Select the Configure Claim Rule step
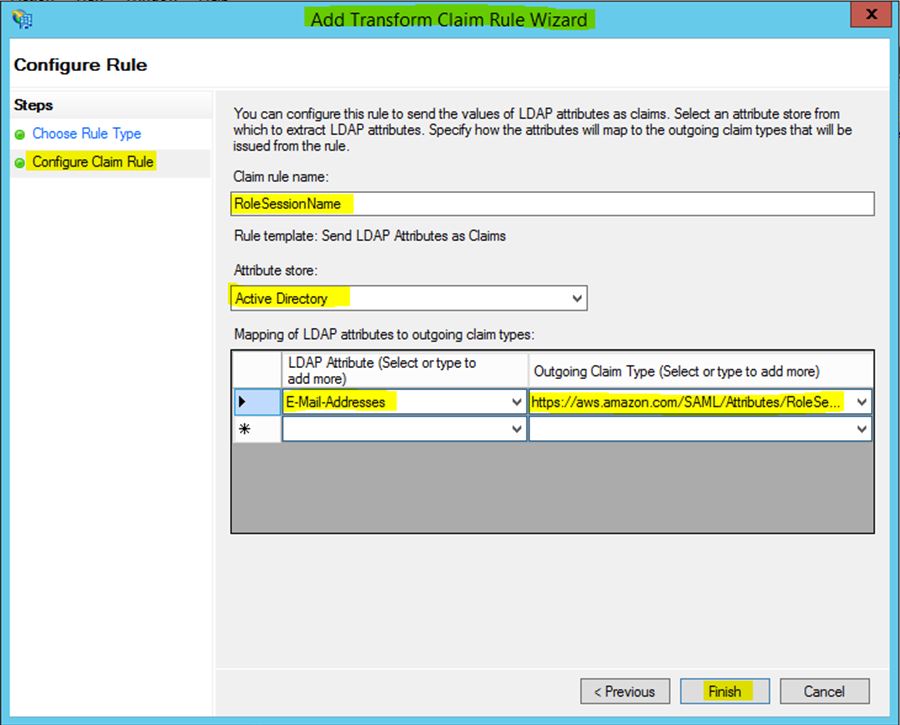The height and width of the screenshot is (725, 900). pyautogui.click(x=93, y=162)
